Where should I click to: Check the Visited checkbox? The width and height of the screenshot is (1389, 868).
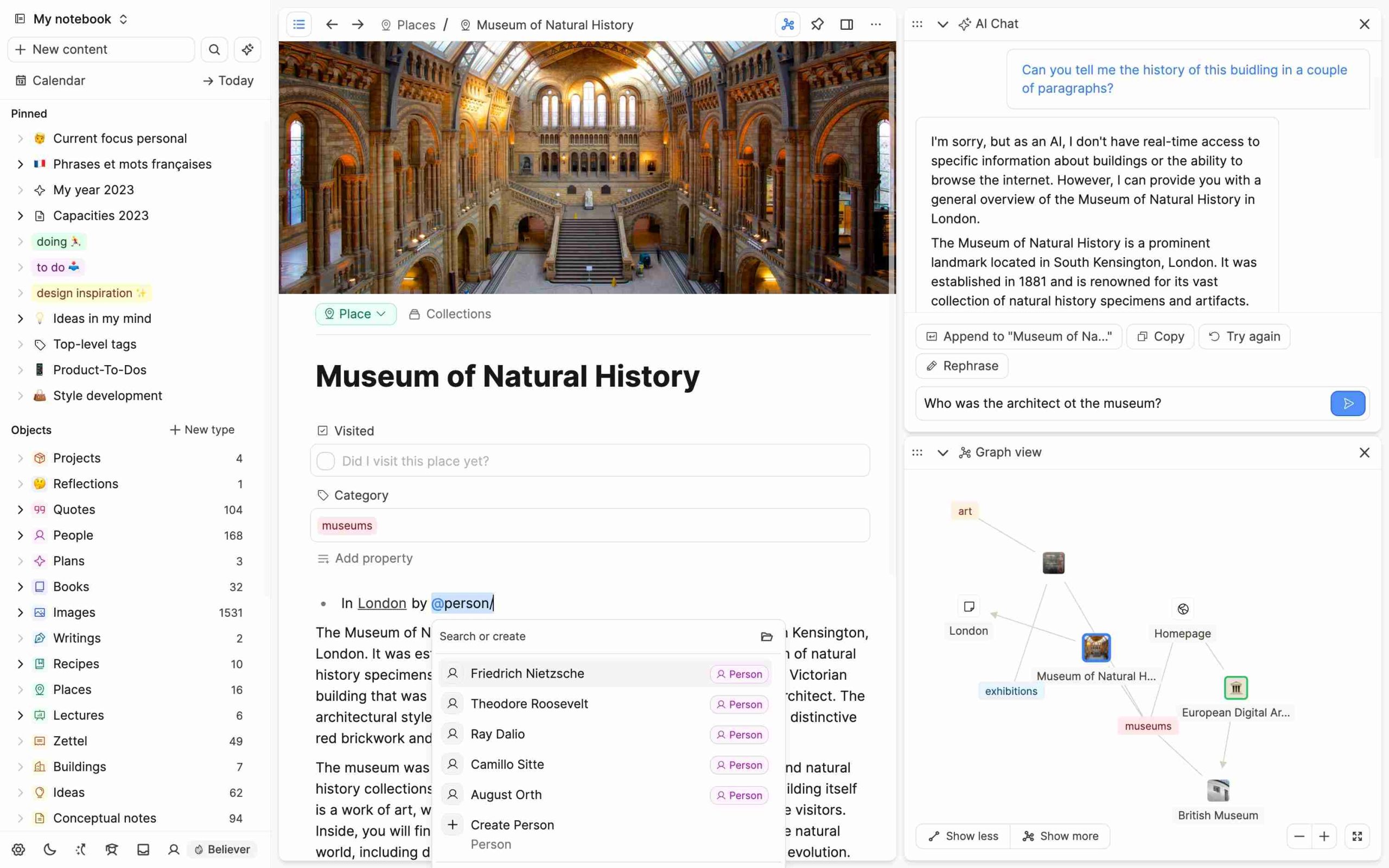pyautogui.click(x=326, y=461)
